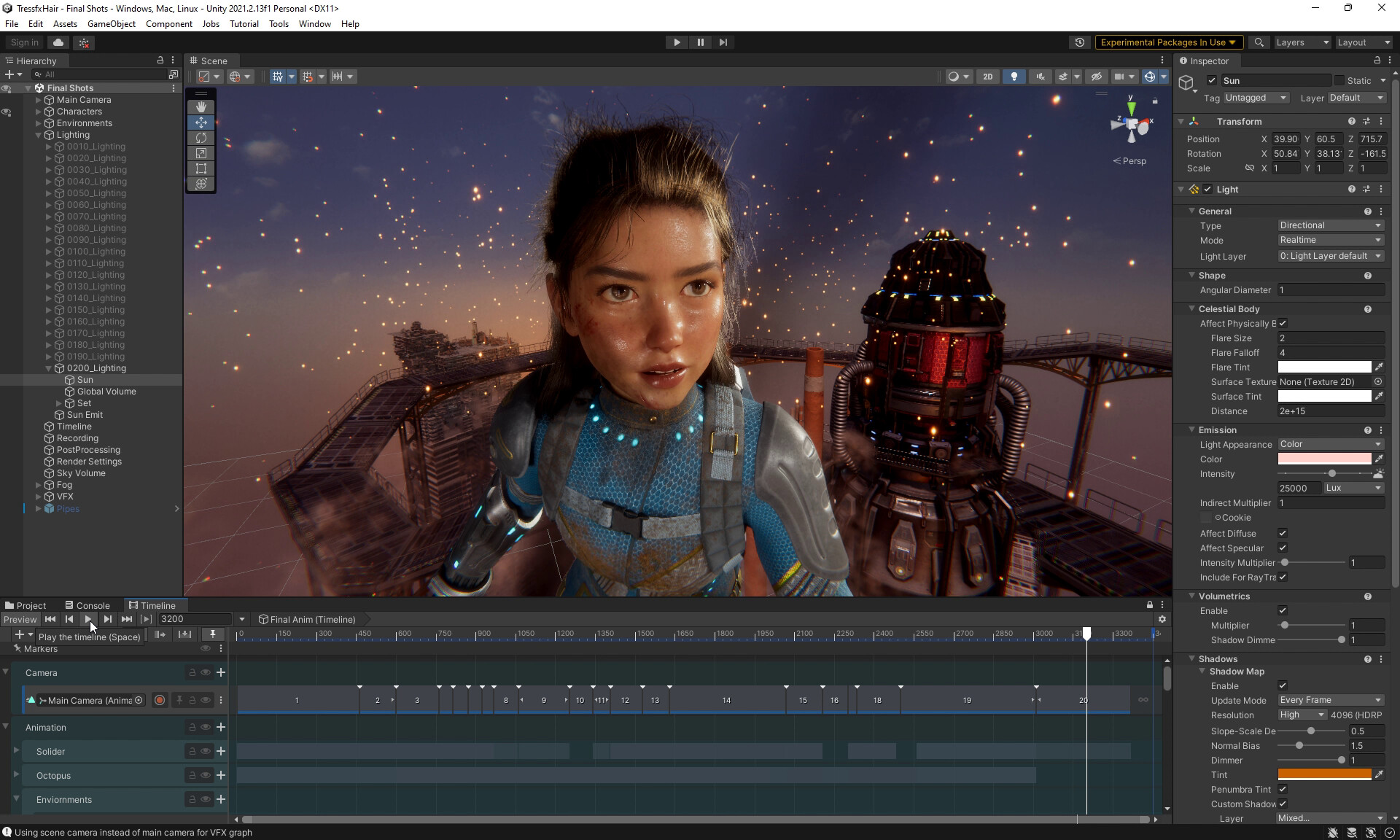This screenshot has width=1400, height=840.
Task: Open the Intensity unit Lux dropdown
Action: pyautogui.click(x=1353, y=488)
